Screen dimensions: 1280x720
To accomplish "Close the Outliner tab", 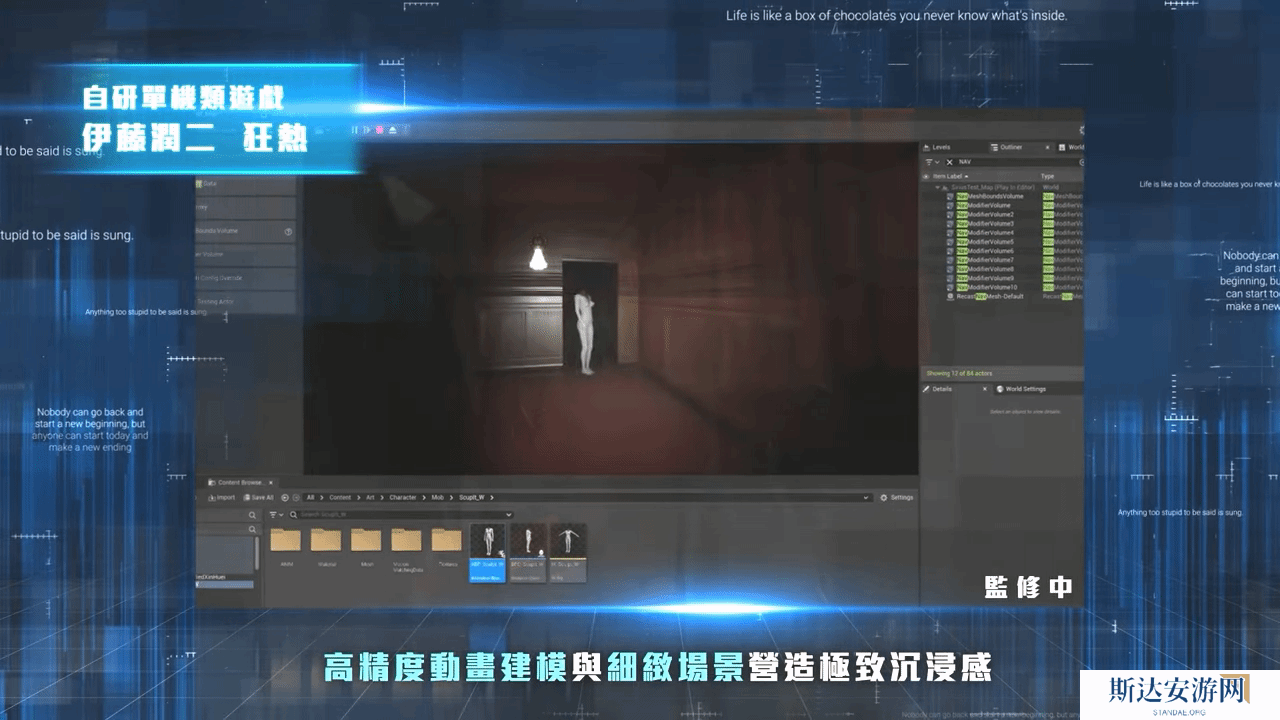I will click(1046, 147).
